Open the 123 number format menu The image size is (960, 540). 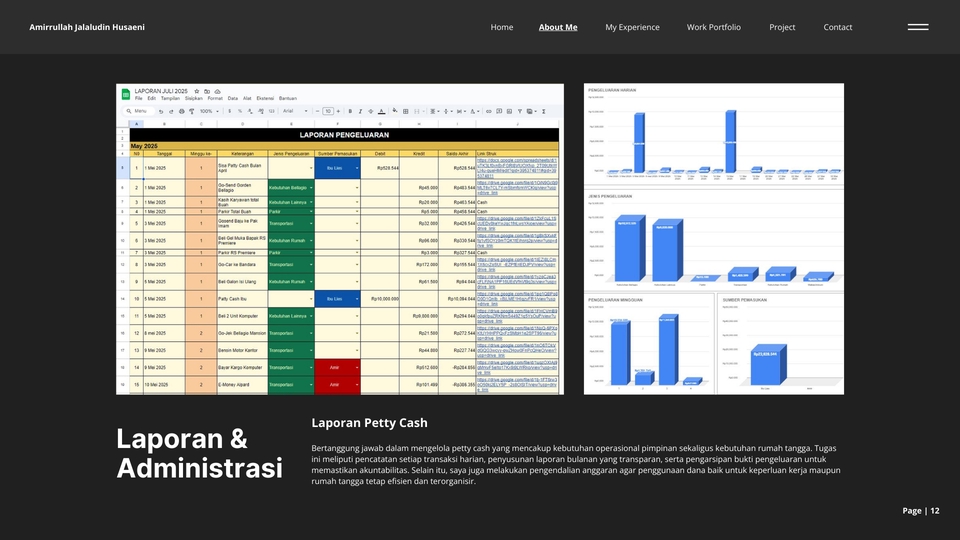pyautogui.click(x=272, y=111)
